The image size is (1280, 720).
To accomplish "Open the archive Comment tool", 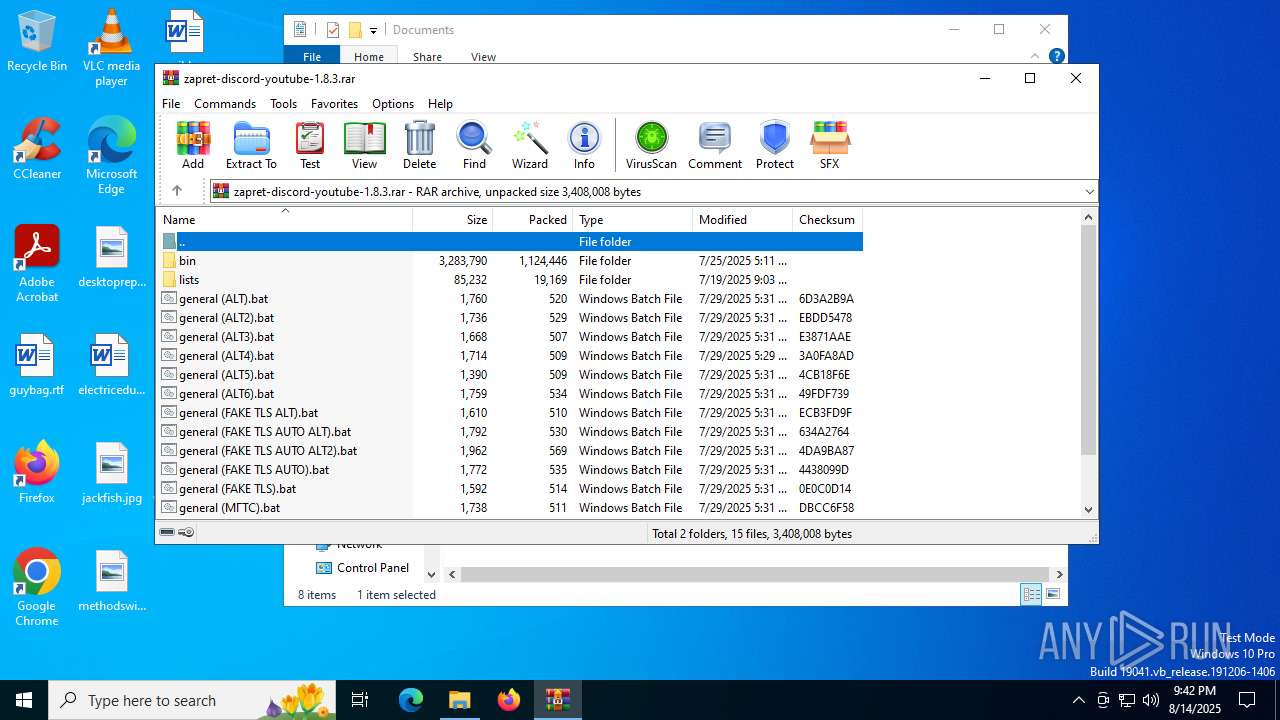I will 714,145.
